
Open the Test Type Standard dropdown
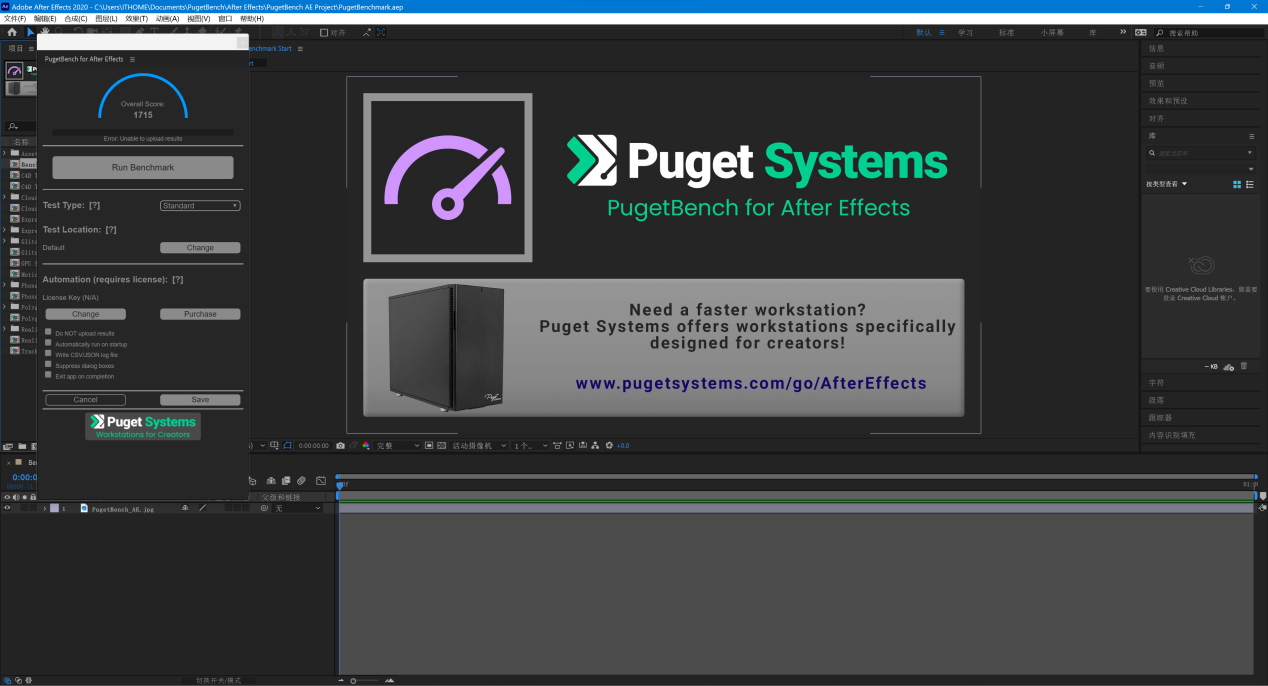[200, 206]
